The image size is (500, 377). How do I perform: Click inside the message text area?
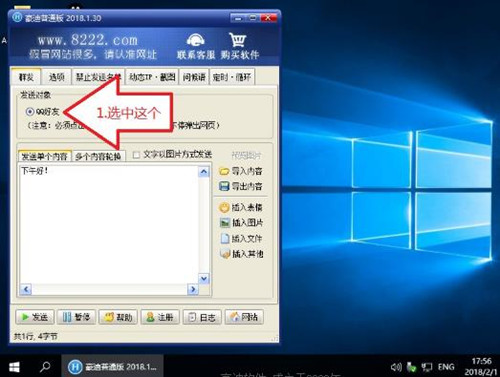click(x=109, y=225)
